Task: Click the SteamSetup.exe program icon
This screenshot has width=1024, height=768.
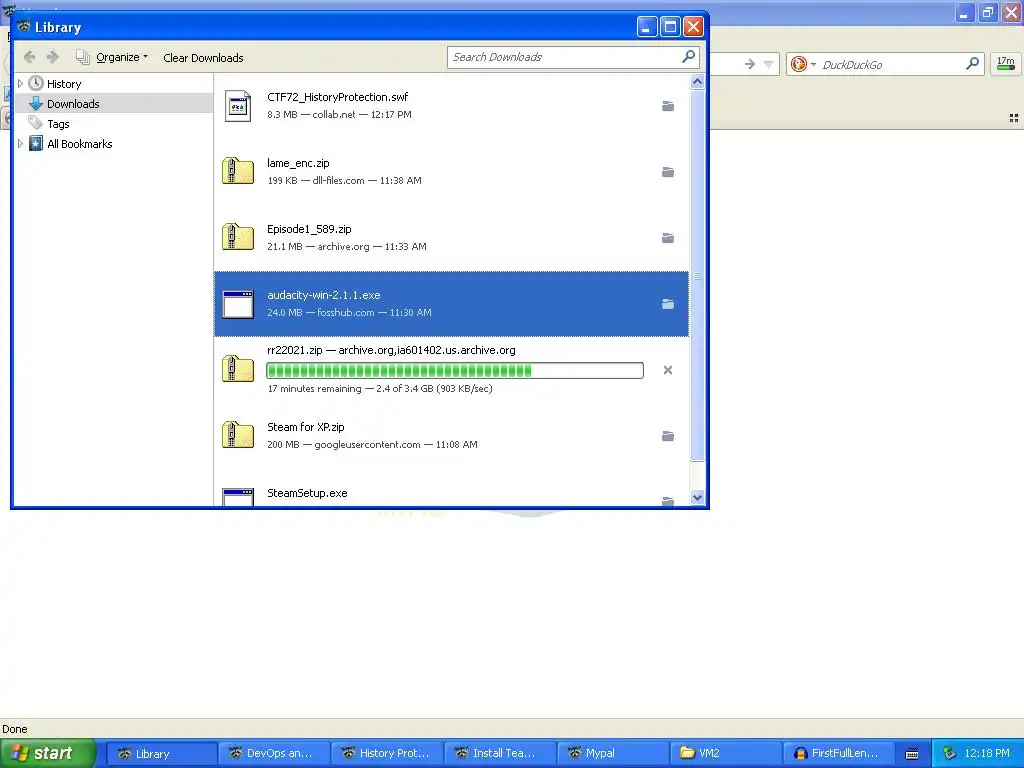Action: pos(238,497)
